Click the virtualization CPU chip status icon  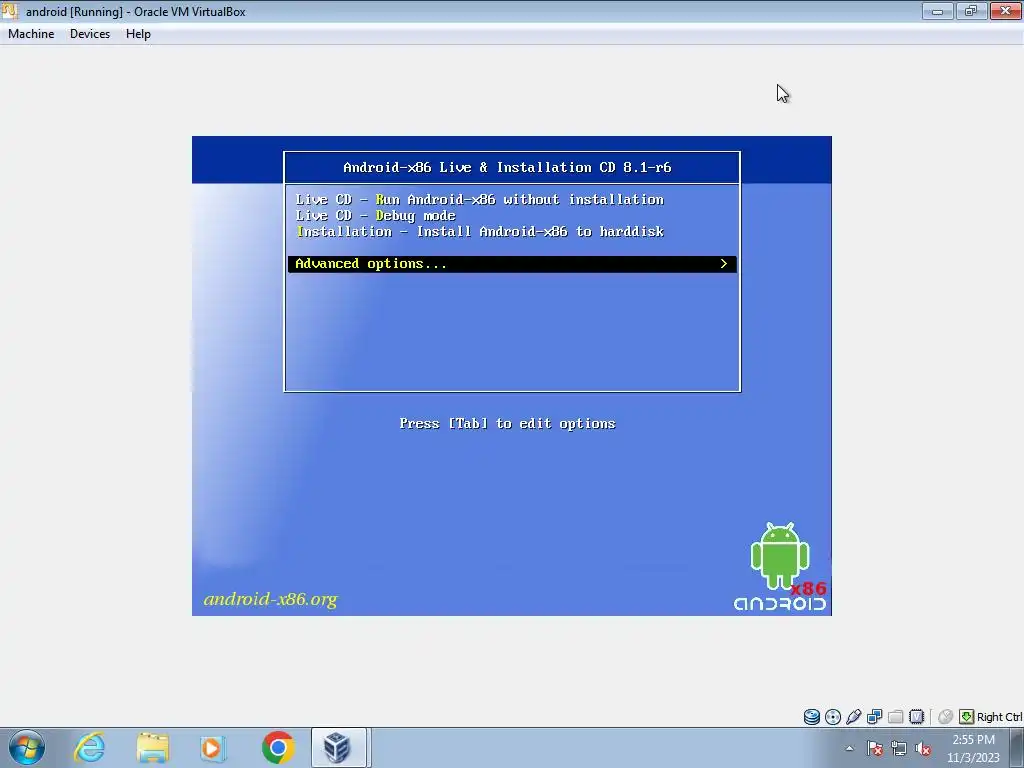click(x=916, y=716)
